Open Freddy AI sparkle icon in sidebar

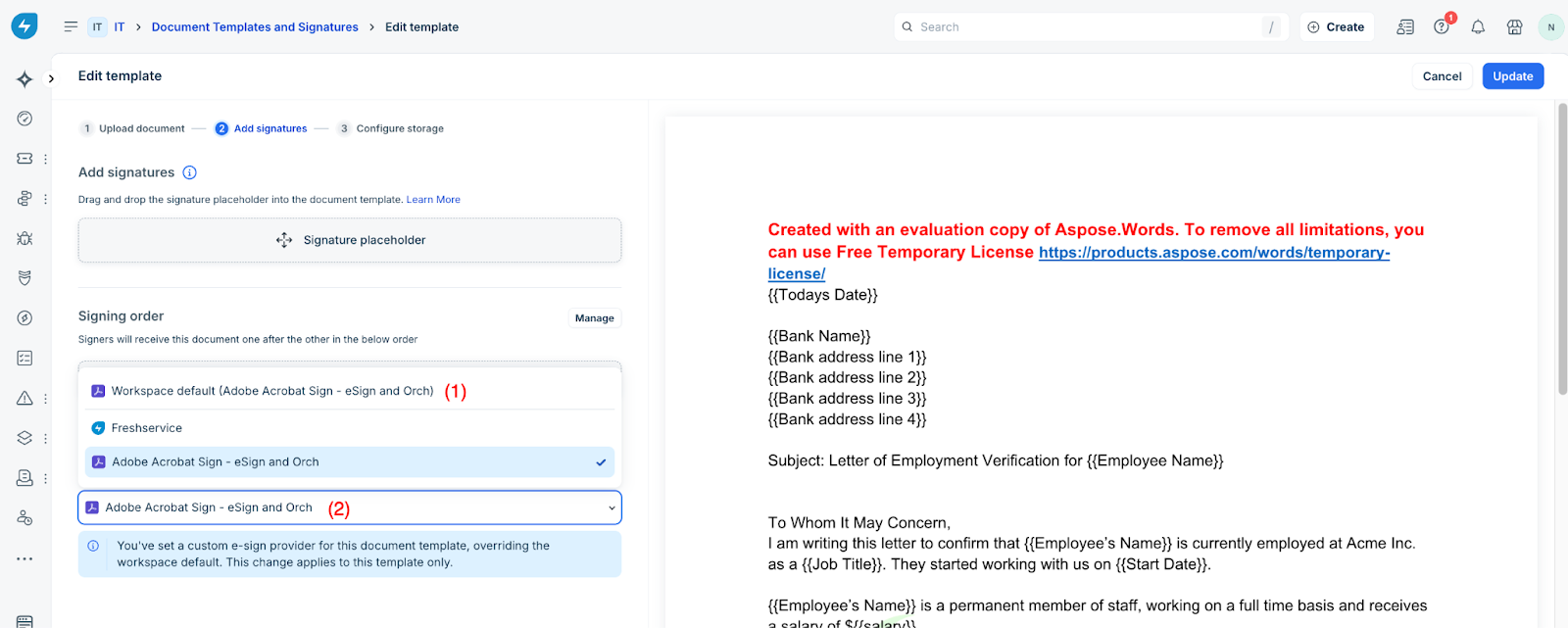(24, 79)
